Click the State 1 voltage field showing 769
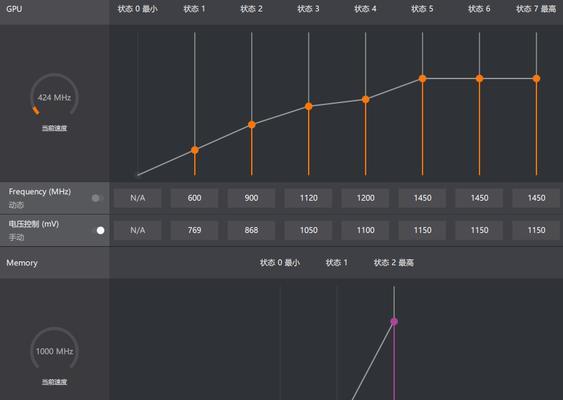 (194, 230)
